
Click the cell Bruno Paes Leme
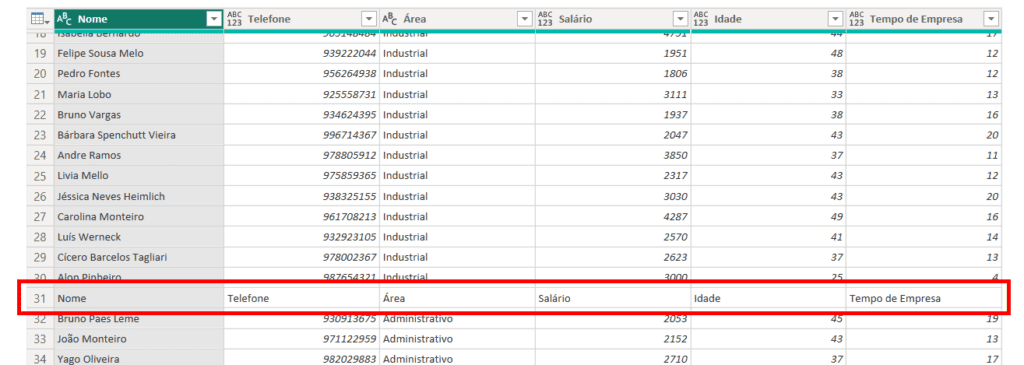pyautogui.click(x=138, y=319)
